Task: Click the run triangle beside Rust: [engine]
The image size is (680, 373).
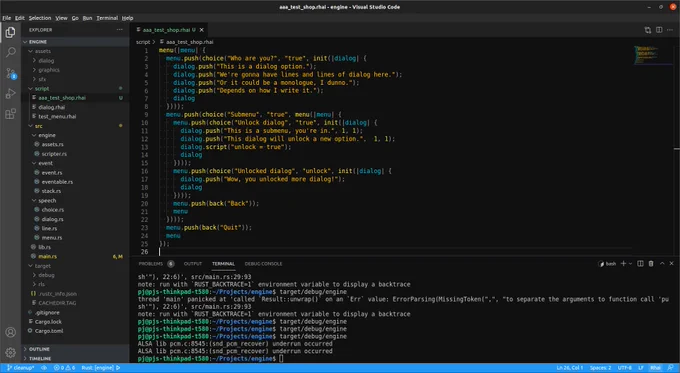Action: [x=118, y=368]
